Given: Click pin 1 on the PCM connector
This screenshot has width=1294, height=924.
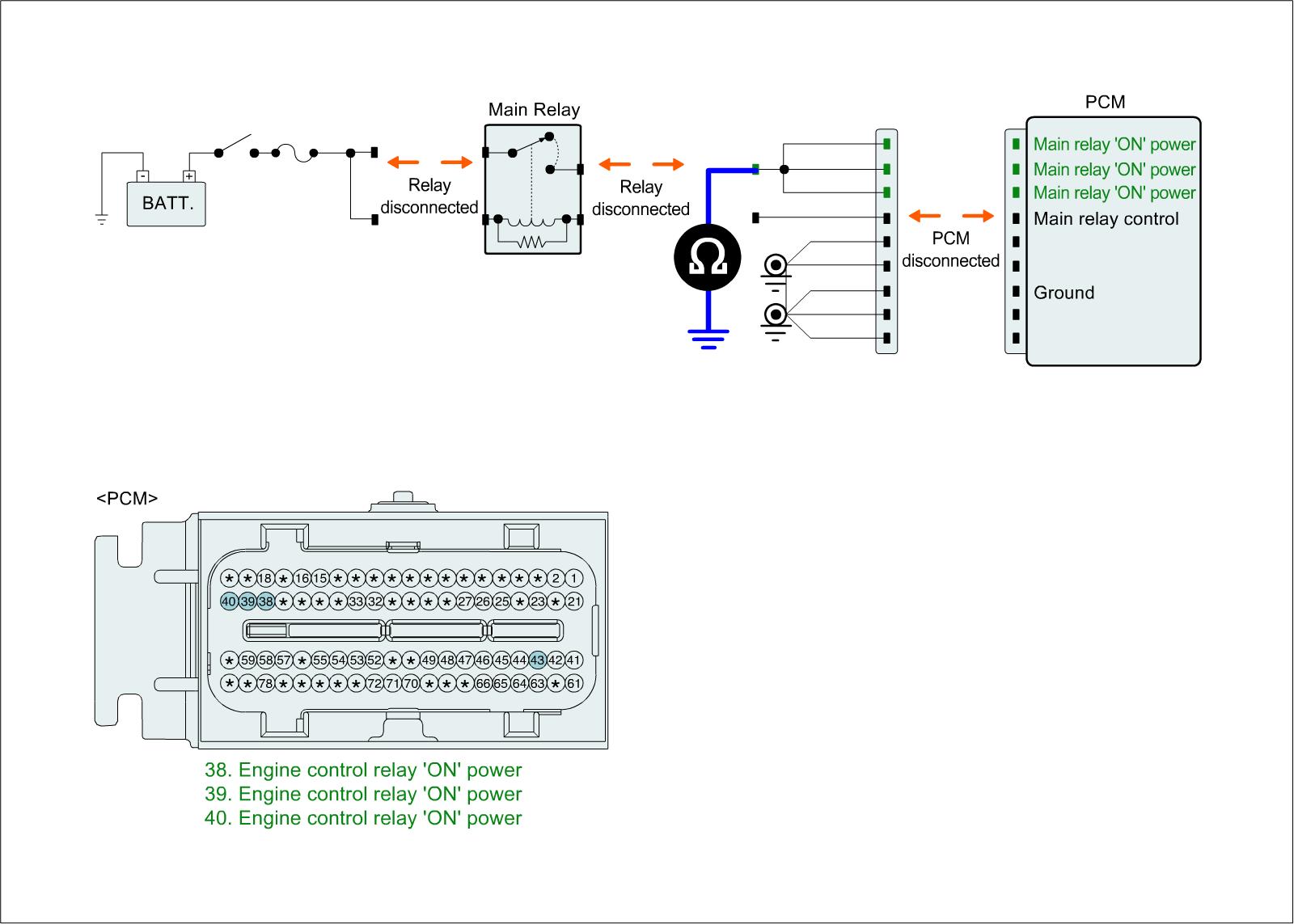Looking at the screenshot, I should click(x=574, y=579).
